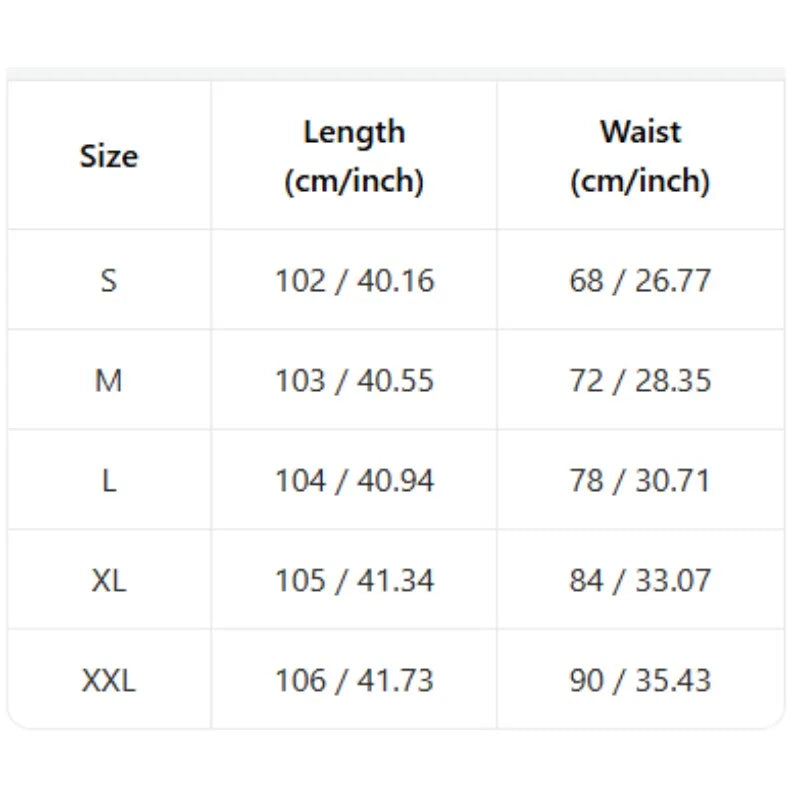Click the word Length in header
Viewport: 800px width, 800px height.
tap(354, 133)
